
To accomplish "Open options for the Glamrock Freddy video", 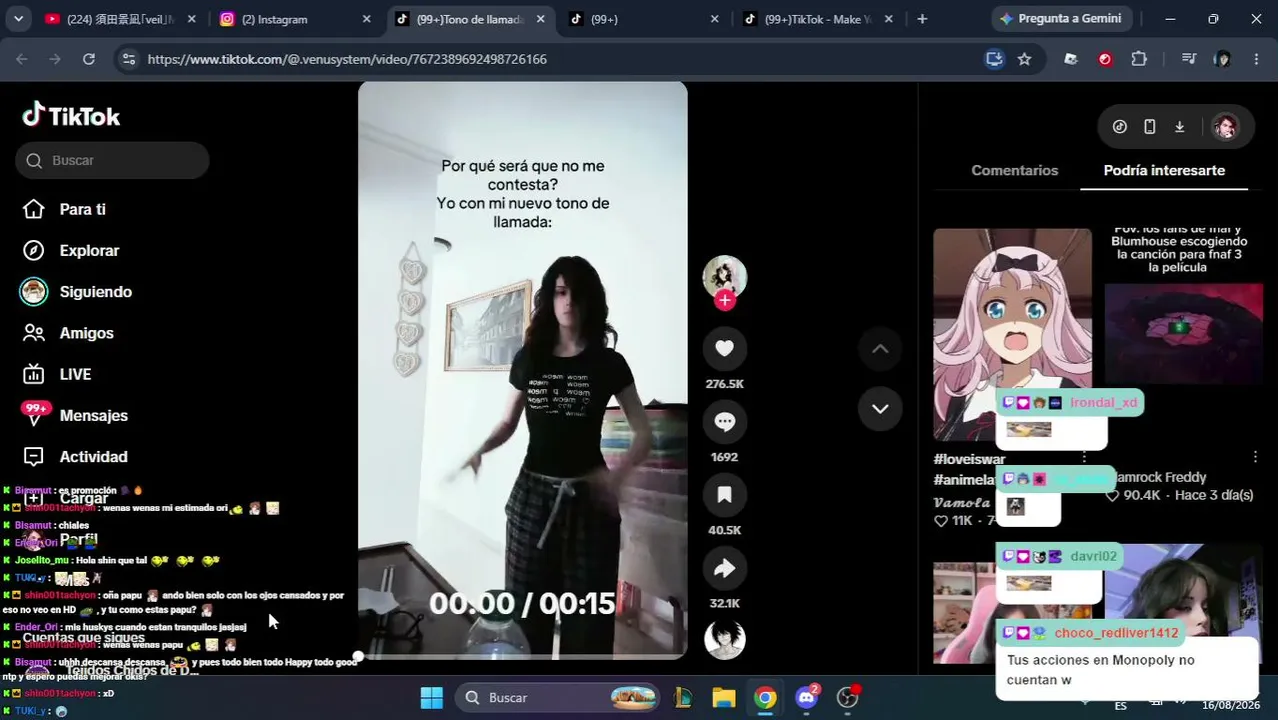I will tap(1255, 457).
